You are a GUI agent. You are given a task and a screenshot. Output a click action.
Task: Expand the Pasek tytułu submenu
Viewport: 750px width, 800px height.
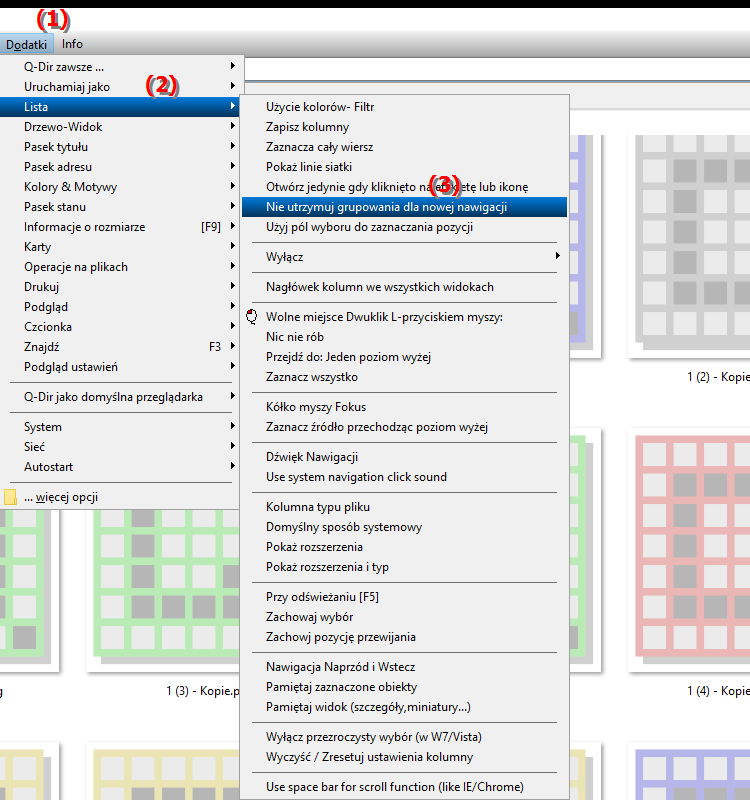(x=121, y=147)
